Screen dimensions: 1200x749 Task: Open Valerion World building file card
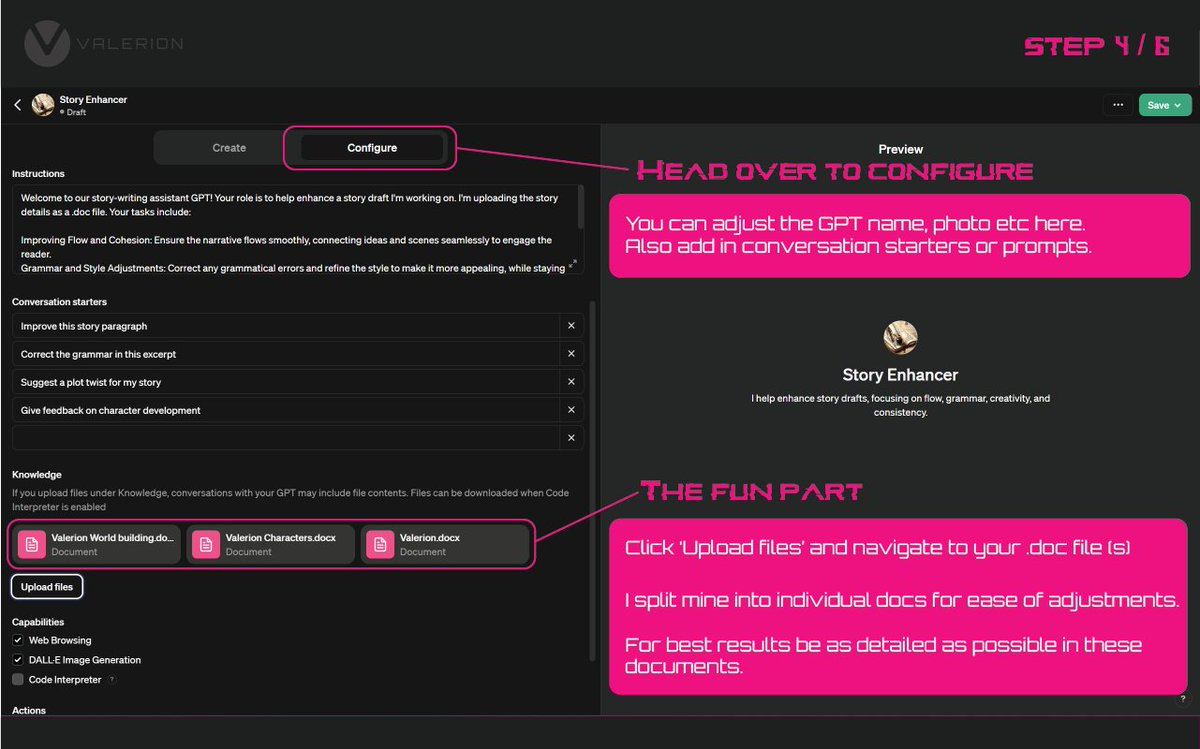97,544
